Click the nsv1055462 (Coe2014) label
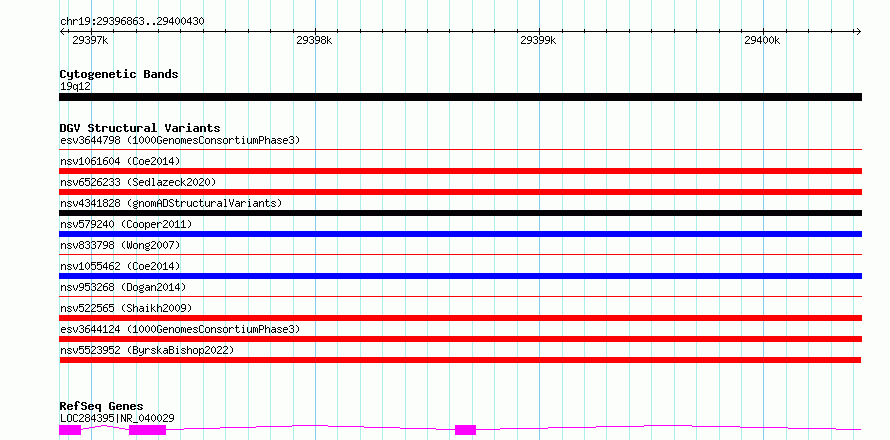This screenshot has height=440, width=890. 120,266
